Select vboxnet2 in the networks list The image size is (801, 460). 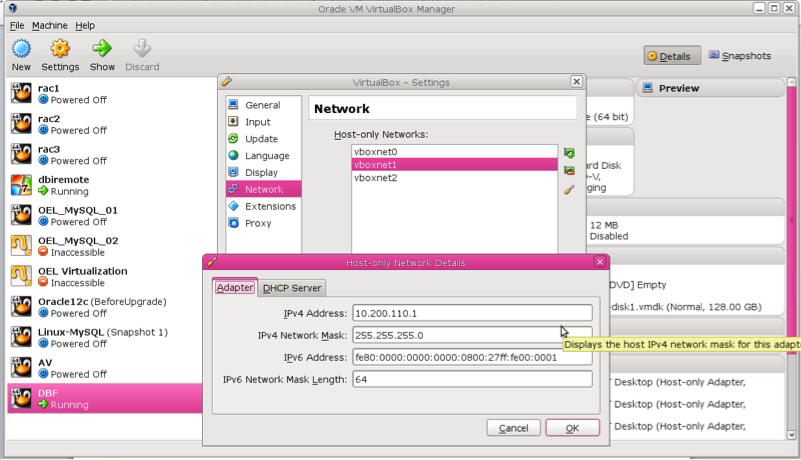pos(376,178)
